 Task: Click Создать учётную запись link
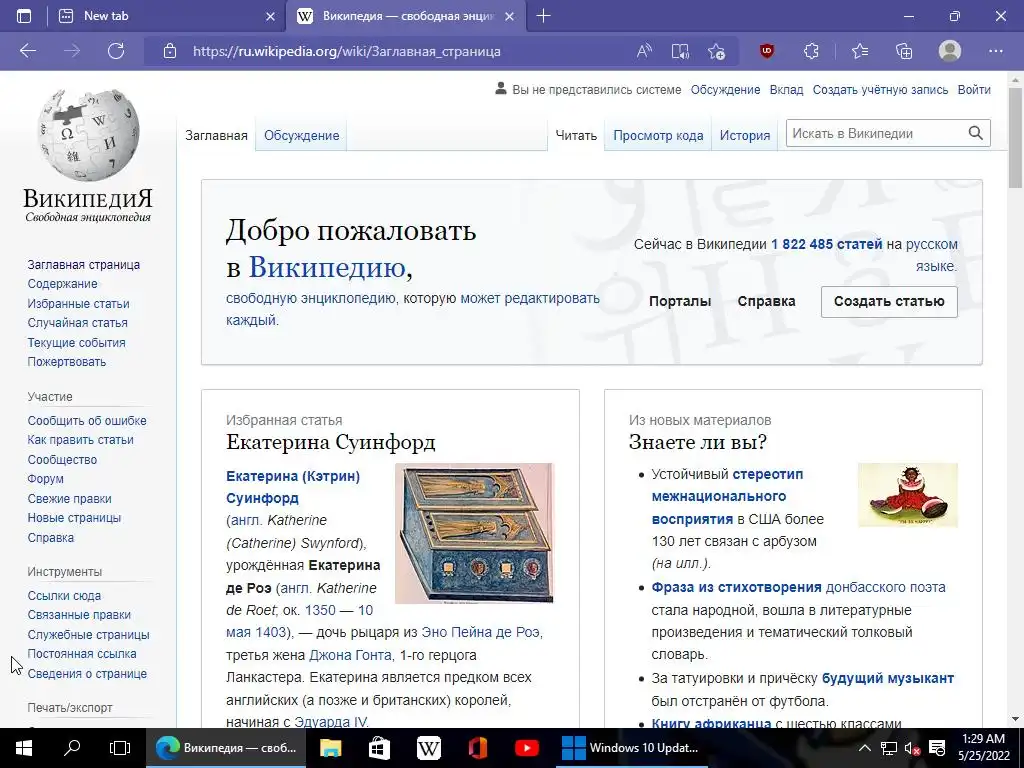[880, 89]
